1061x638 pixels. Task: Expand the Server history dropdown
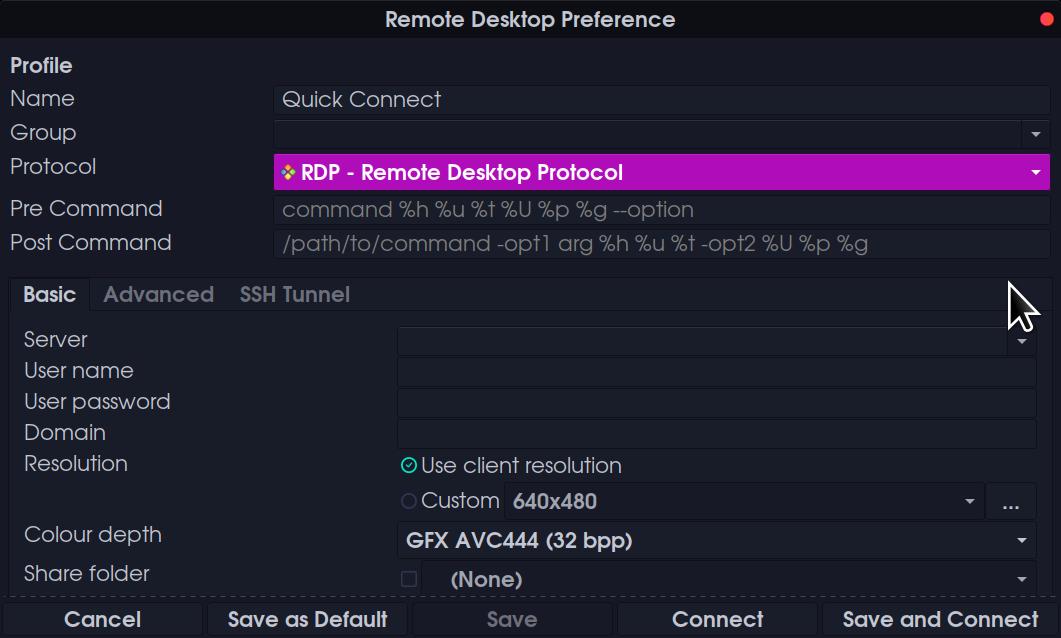click(x=1021, y=342)
